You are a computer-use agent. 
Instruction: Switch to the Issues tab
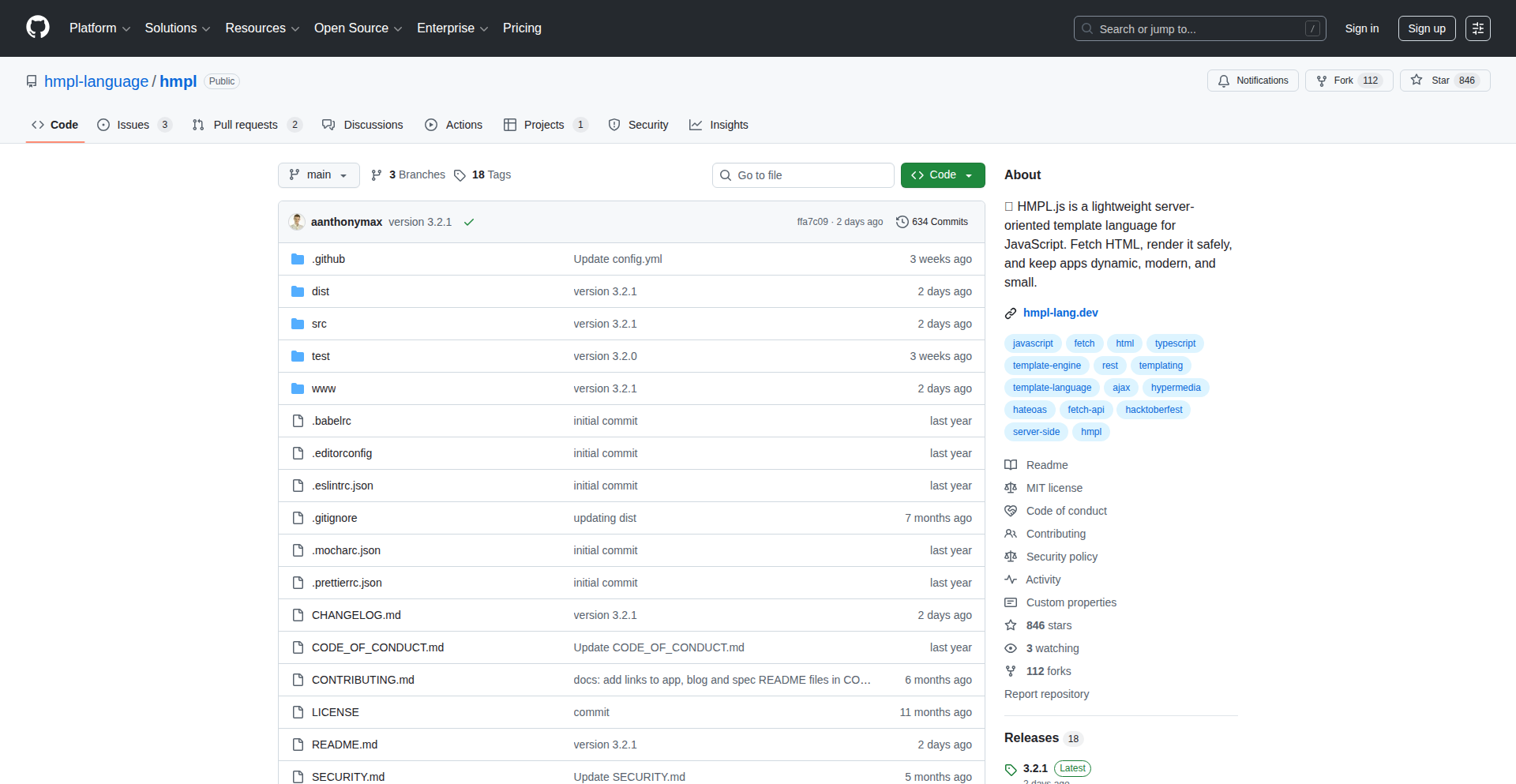coord(133,125)
